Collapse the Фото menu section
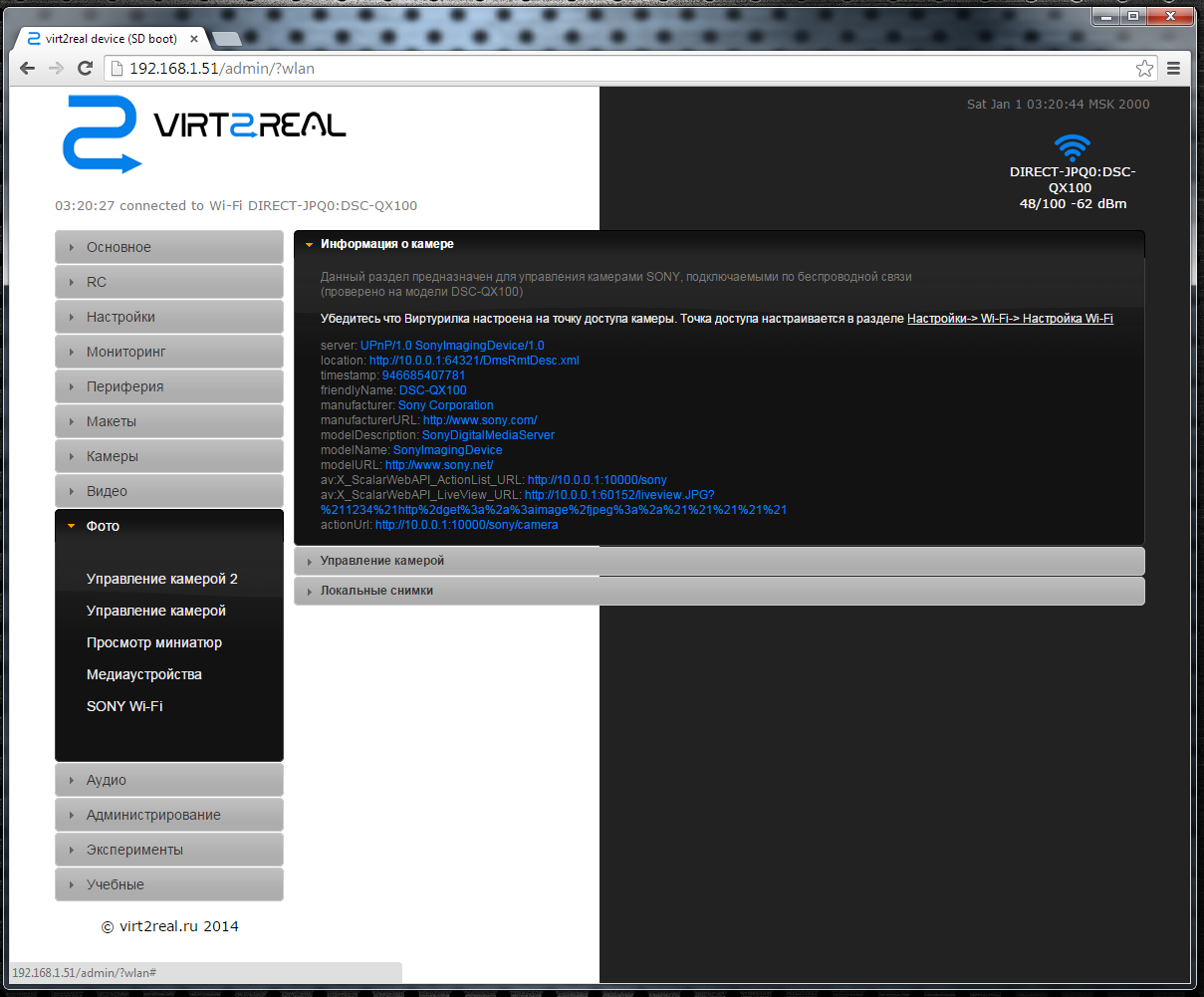Image resolution: width=1204 pixels, height=997 pixels. pos(169,526)
